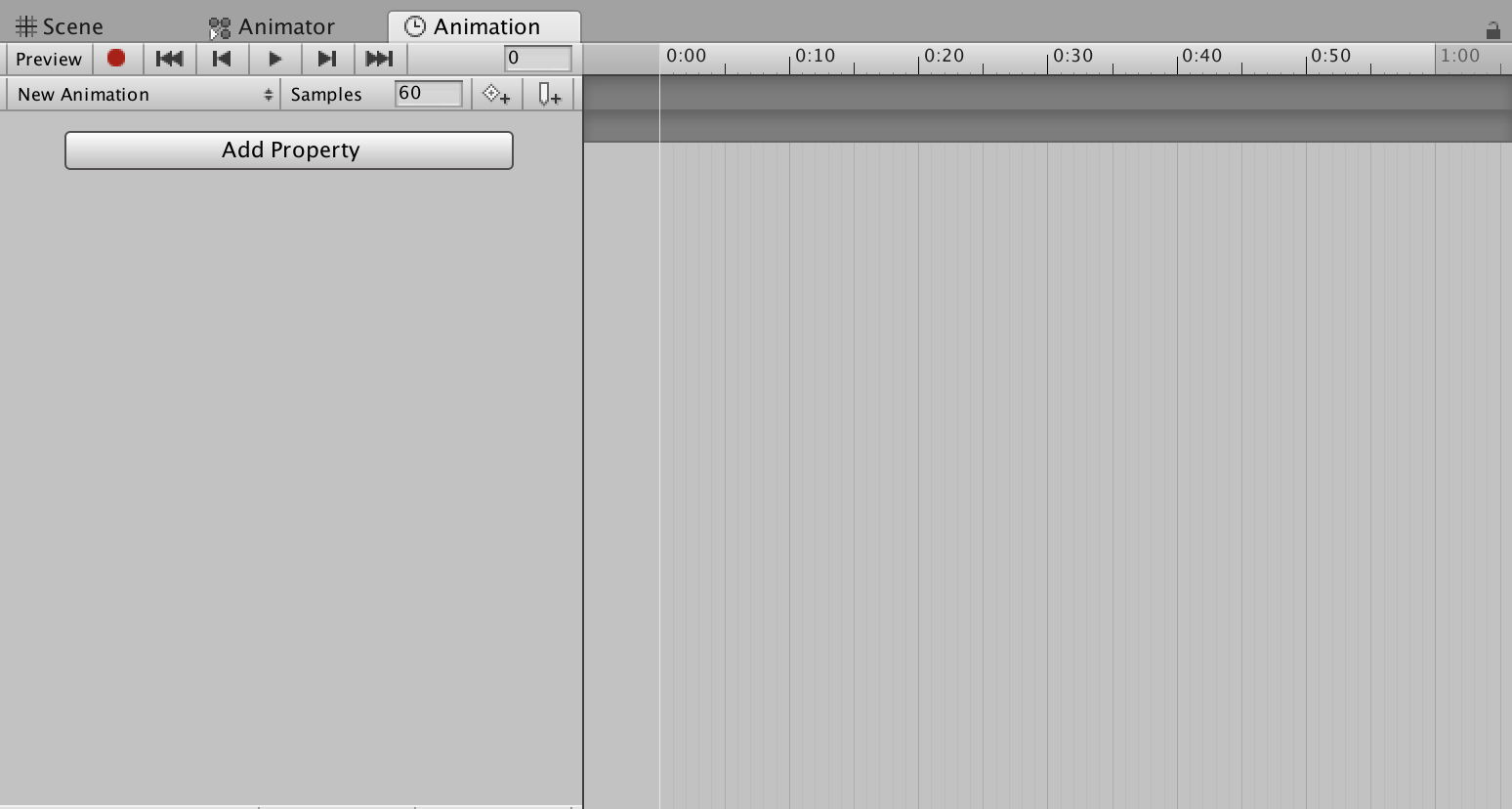1512x809 pixels.
Task: Click the 0:50 mark on timeline ruler
Action: point(1330,56)
